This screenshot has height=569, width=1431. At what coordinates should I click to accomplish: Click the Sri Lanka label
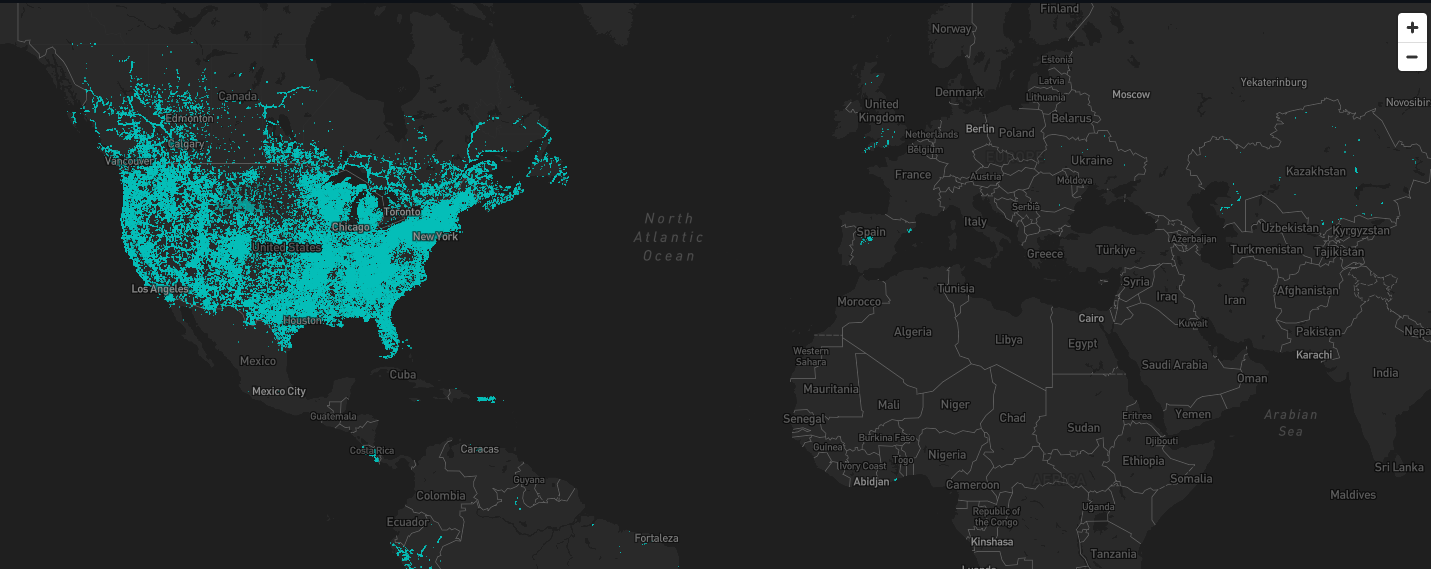click(1399, 467)
